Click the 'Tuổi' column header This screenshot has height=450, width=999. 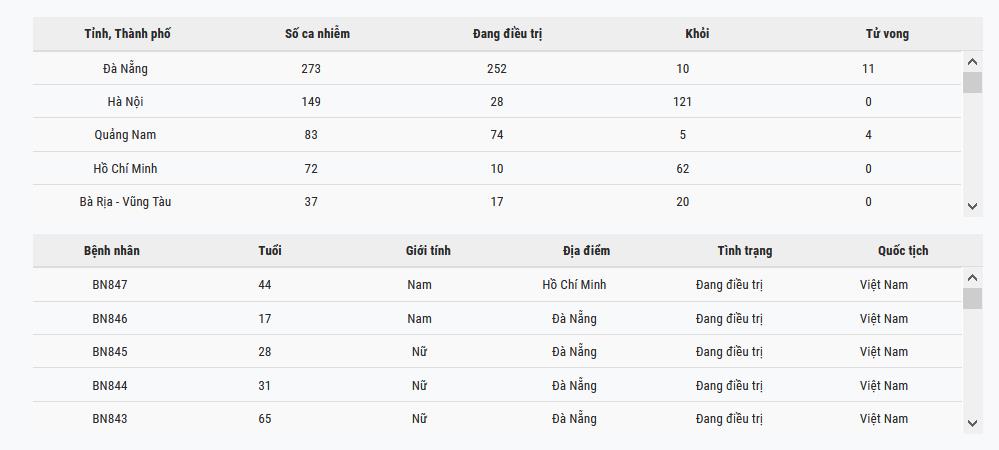[270, 251]
